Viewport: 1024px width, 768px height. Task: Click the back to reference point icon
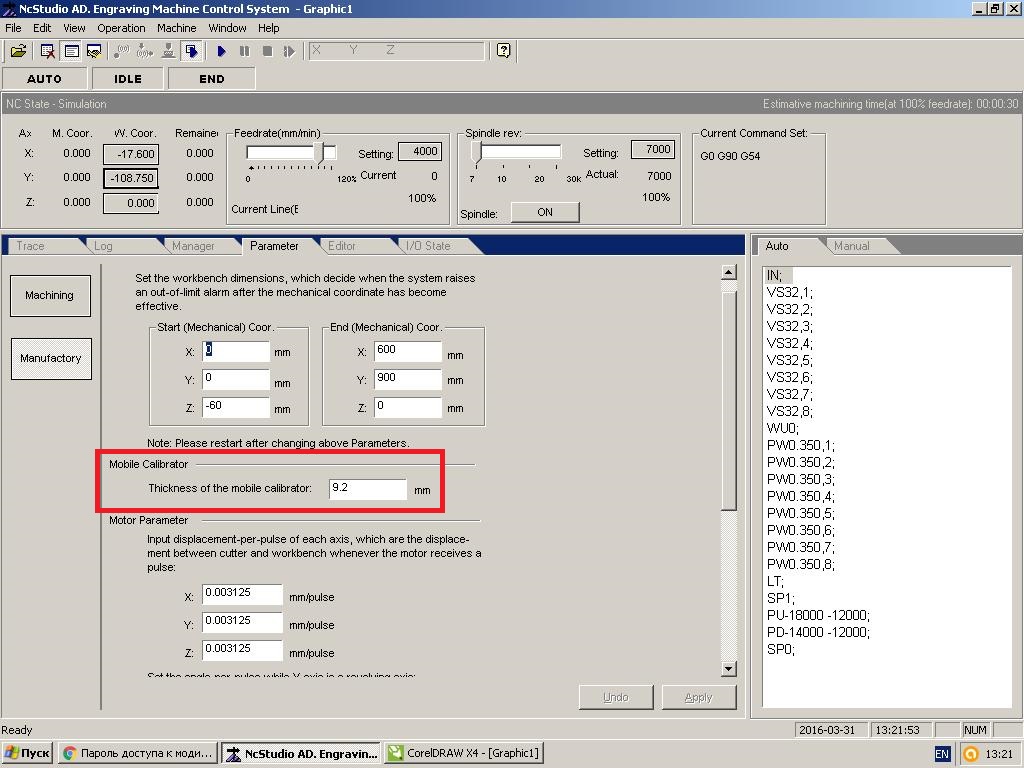(121, 51)
